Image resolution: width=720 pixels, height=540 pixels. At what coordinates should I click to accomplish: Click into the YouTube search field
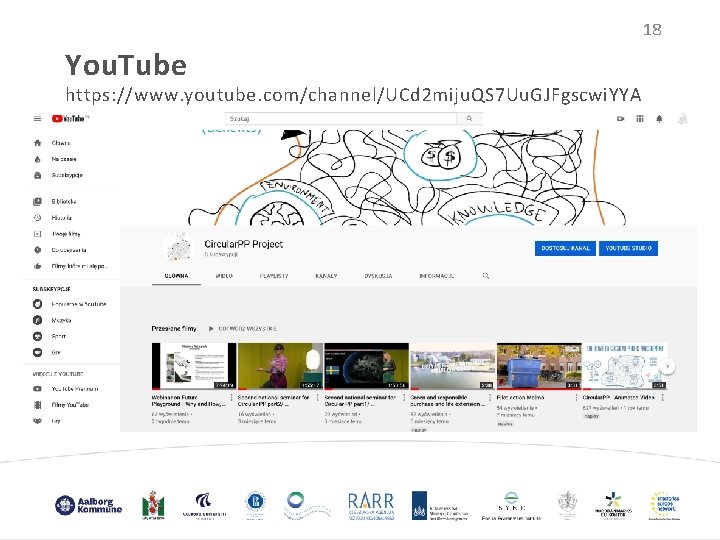tap(341, 118)
